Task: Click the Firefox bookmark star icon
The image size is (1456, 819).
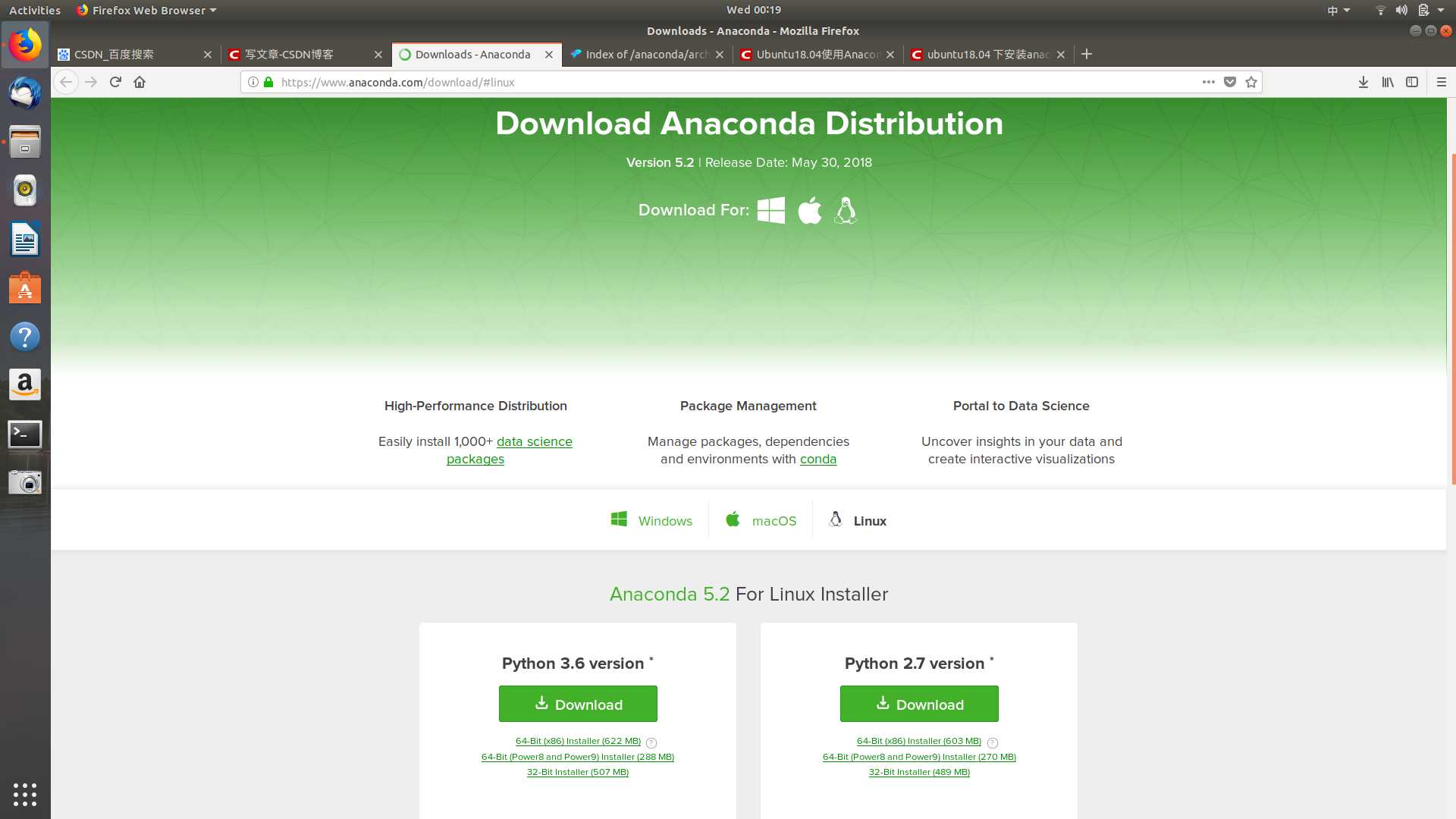Action: pyautogui.click(x=1253, y=82)
